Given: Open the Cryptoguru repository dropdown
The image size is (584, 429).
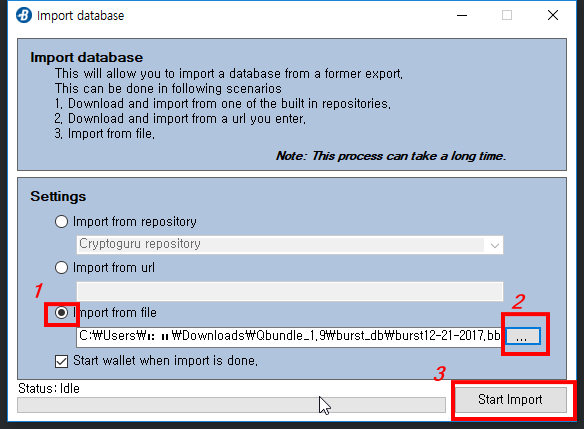Looking at the screenshot, I should (290, 245).
